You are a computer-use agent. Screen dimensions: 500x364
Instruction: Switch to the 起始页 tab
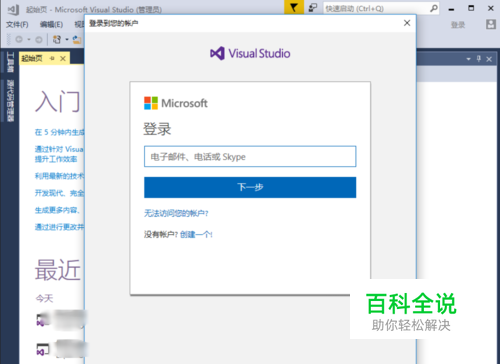pyautogui.click(x=32, y=59)
